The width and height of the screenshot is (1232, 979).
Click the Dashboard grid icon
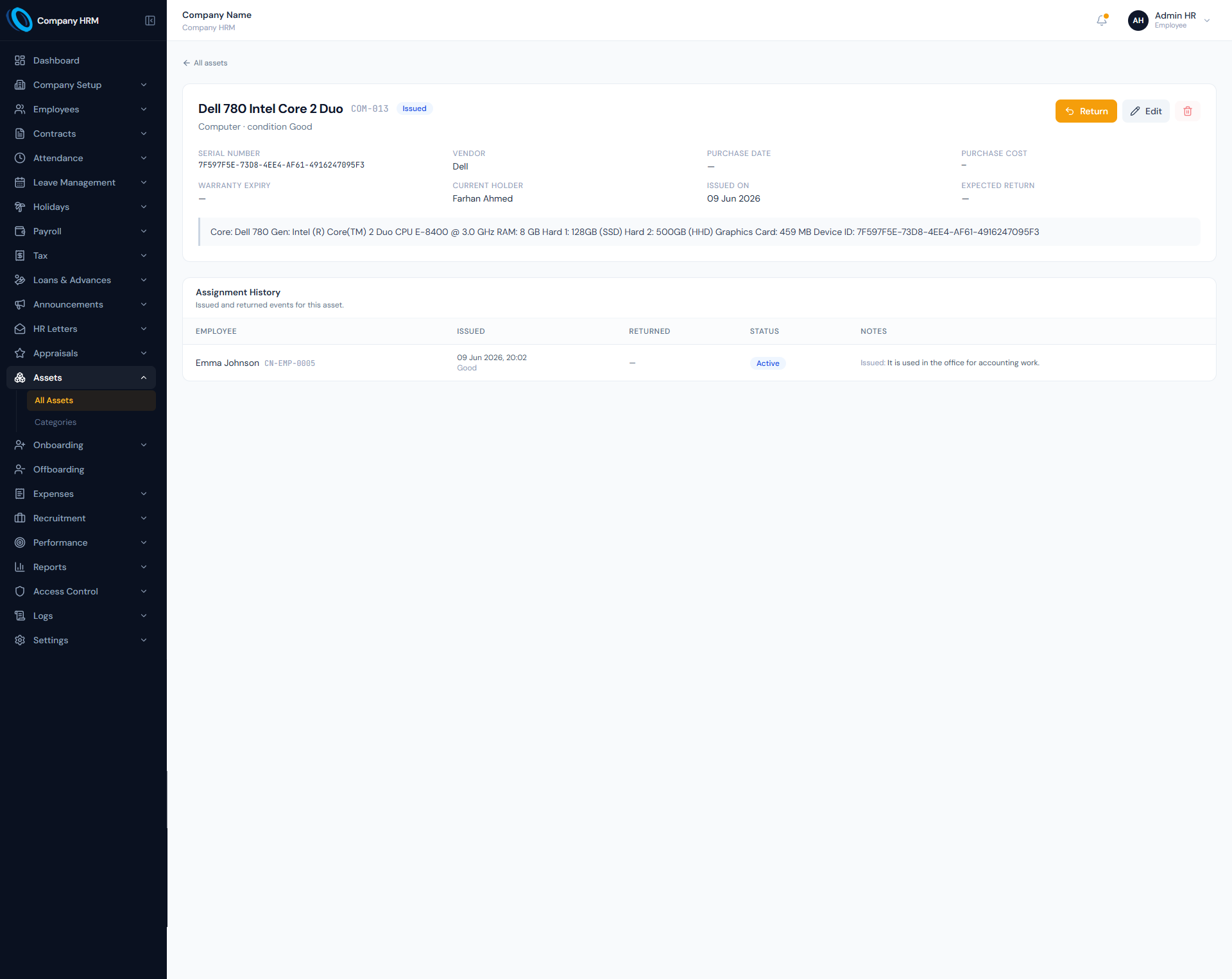click(x=20, y=60)
